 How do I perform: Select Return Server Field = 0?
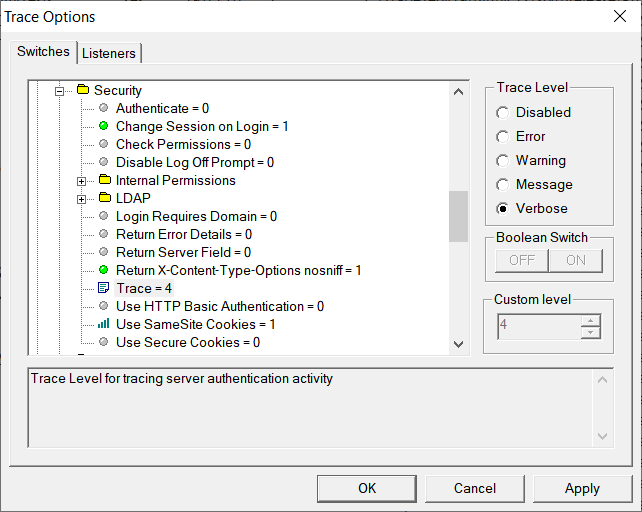pos(183,252)
